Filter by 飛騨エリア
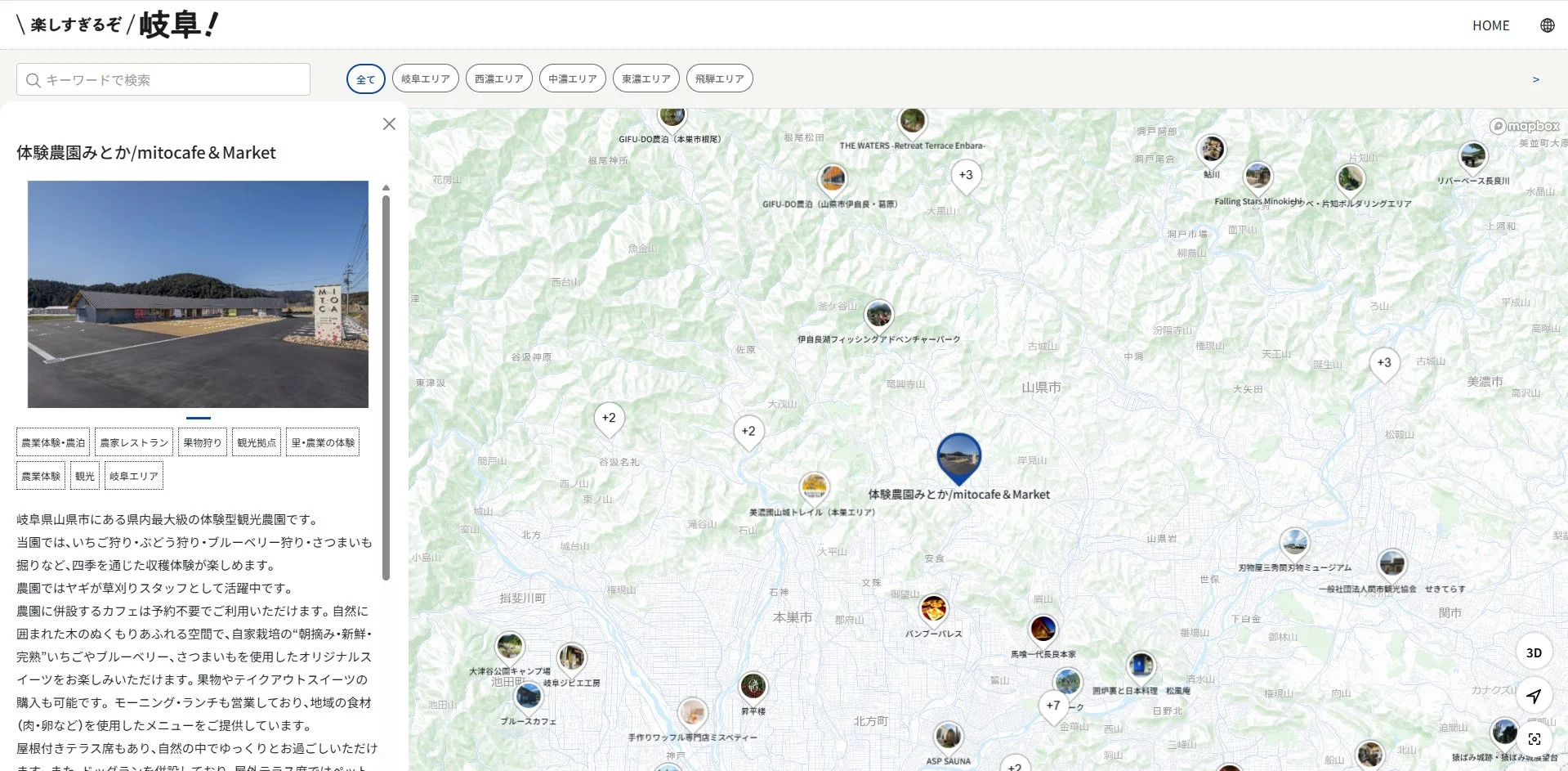The width and height of the screenshot is (1568, 771). 720,78
